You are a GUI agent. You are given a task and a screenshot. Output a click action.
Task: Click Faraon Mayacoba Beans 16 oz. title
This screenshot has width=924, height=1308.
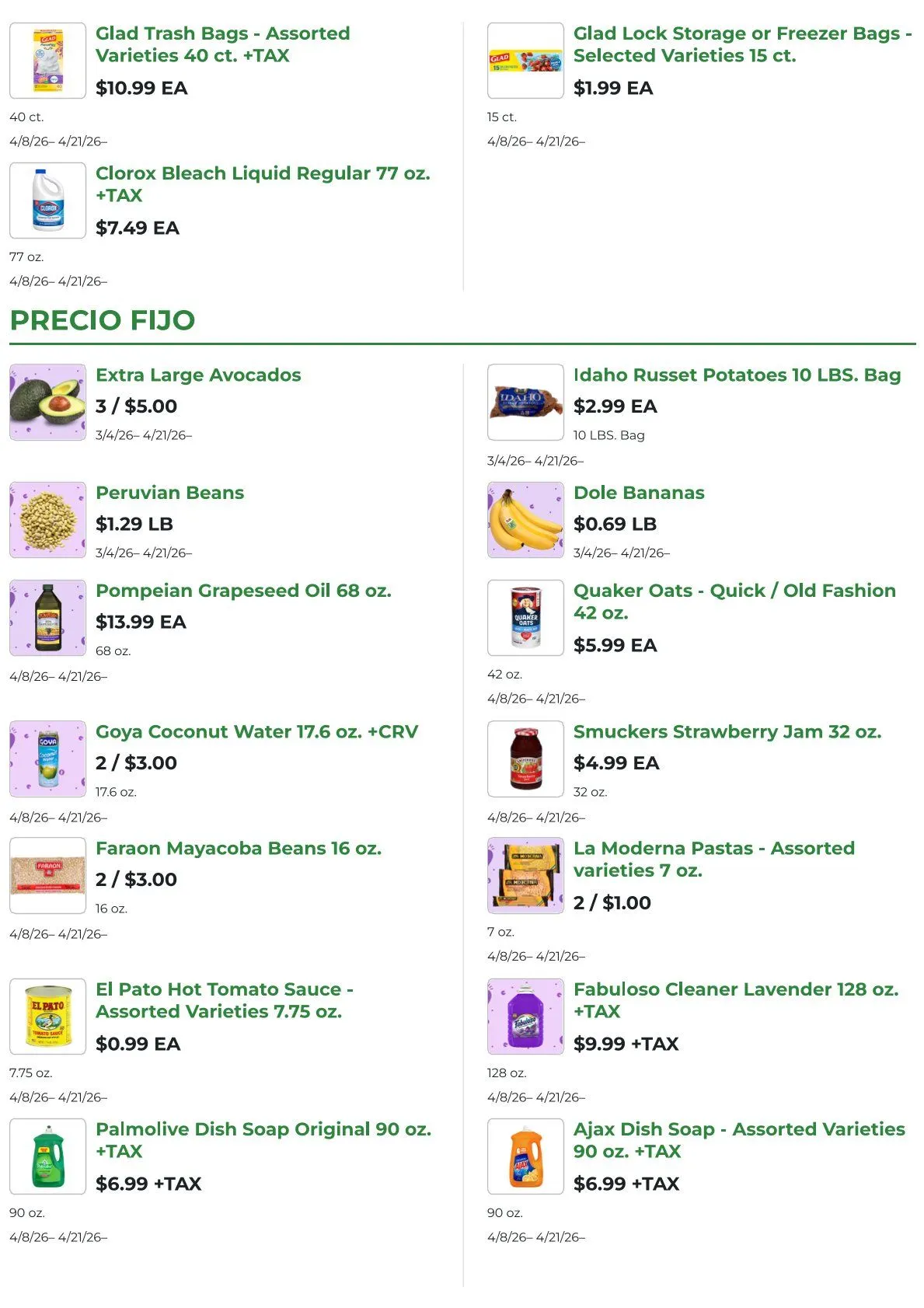[239, 849]
